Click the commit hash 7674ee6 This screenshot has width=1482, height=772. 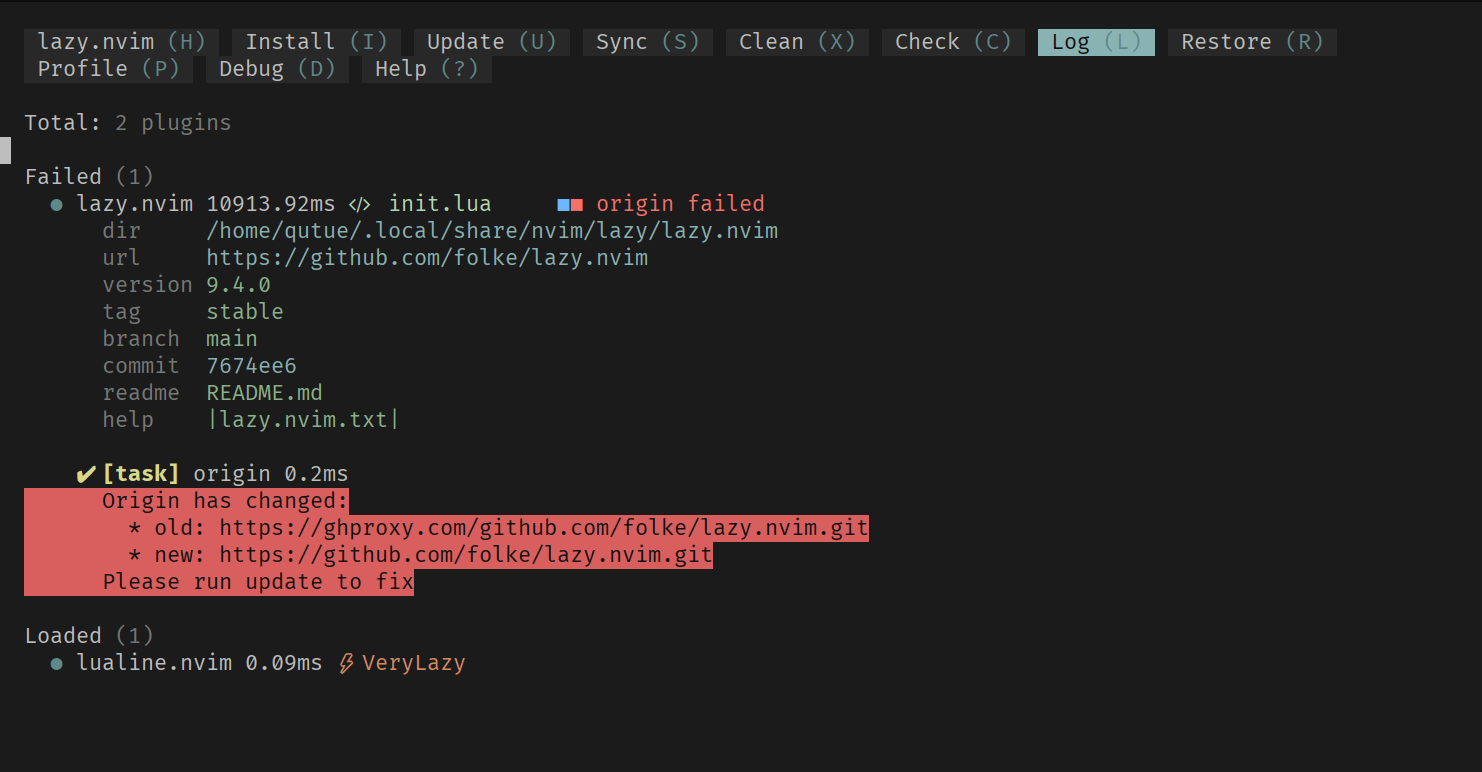[251, 366]
